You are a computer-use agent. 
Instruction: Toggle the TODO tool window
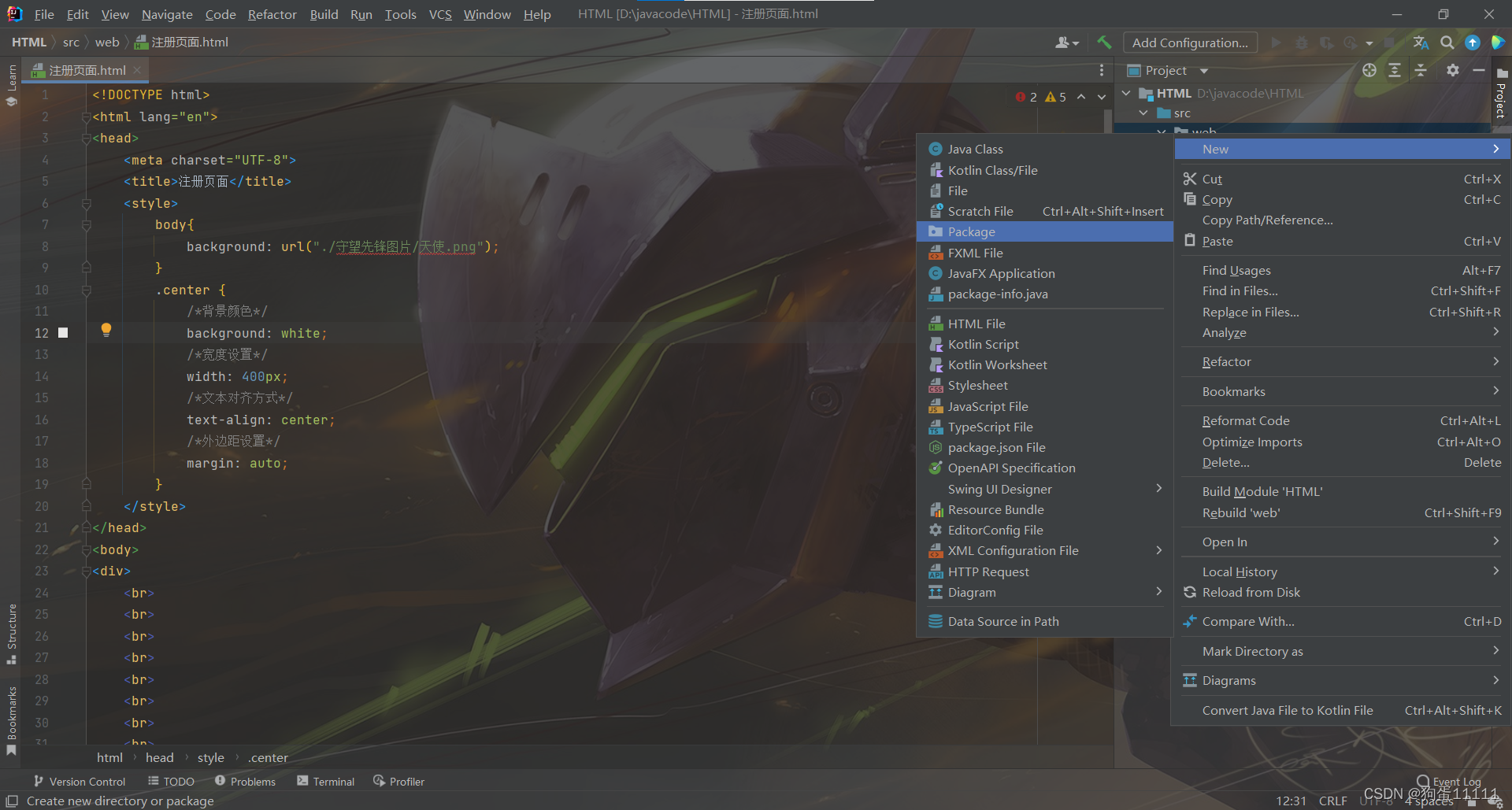coord(171,781)
